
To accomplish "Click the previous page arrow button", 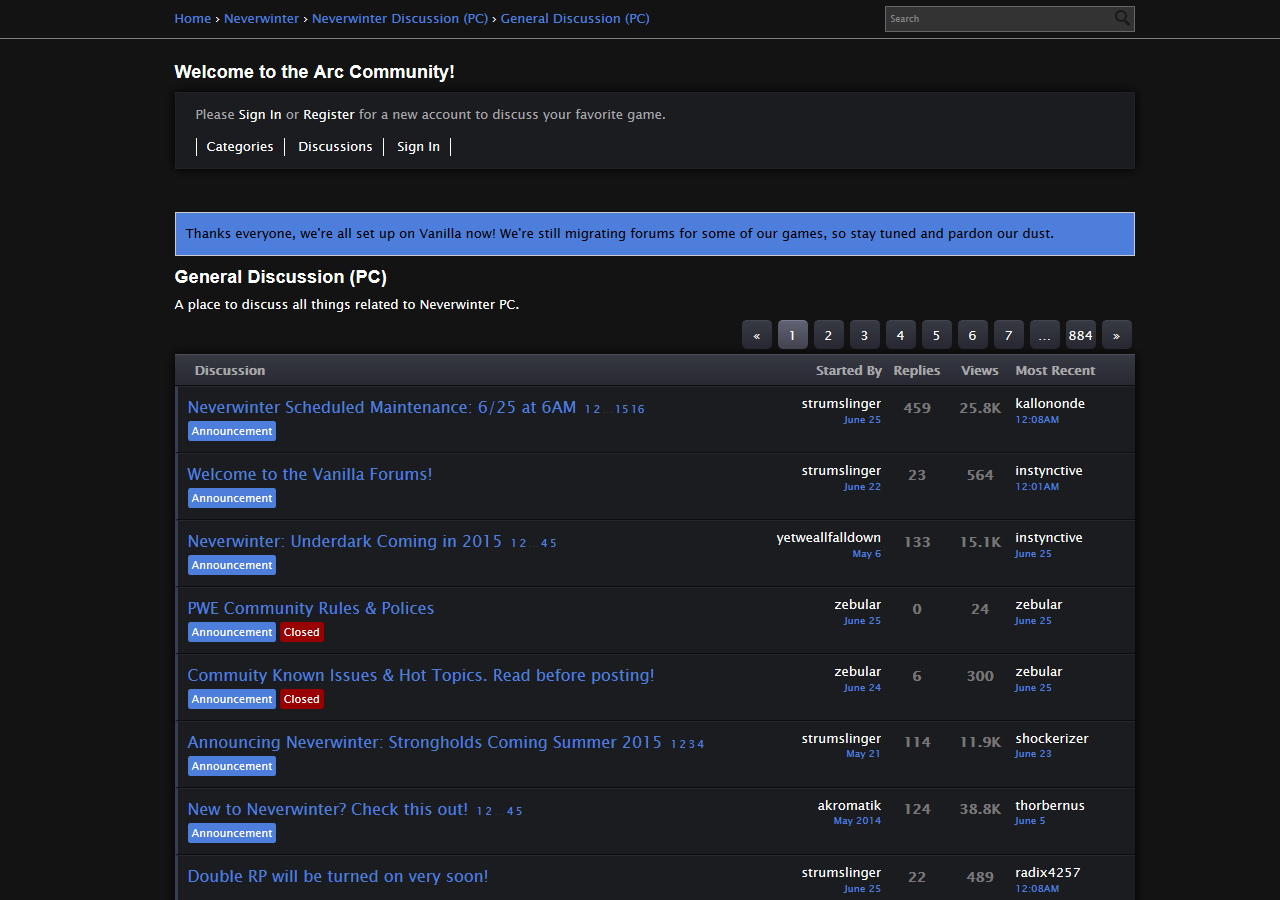I will click(757, 334).
